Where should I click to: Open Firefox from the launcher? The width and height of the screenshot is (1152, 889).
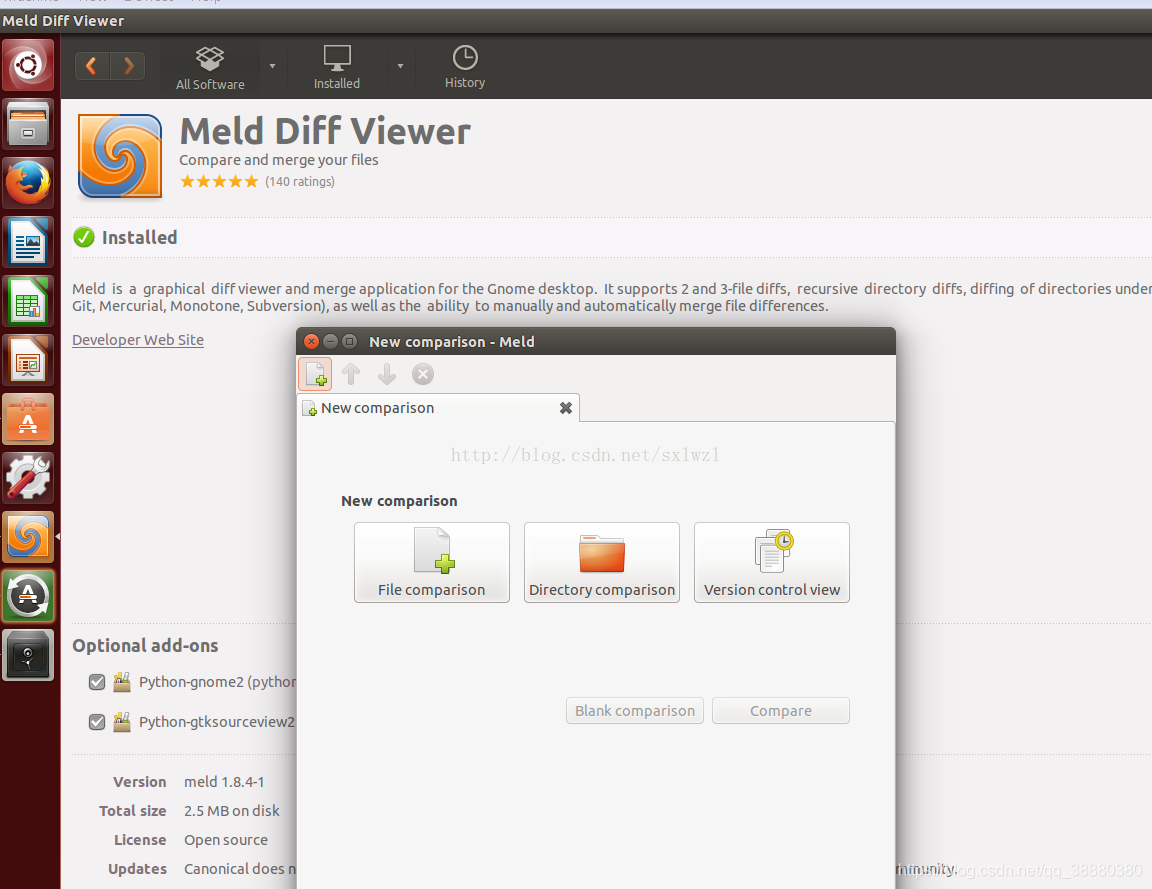coord(27,183)
